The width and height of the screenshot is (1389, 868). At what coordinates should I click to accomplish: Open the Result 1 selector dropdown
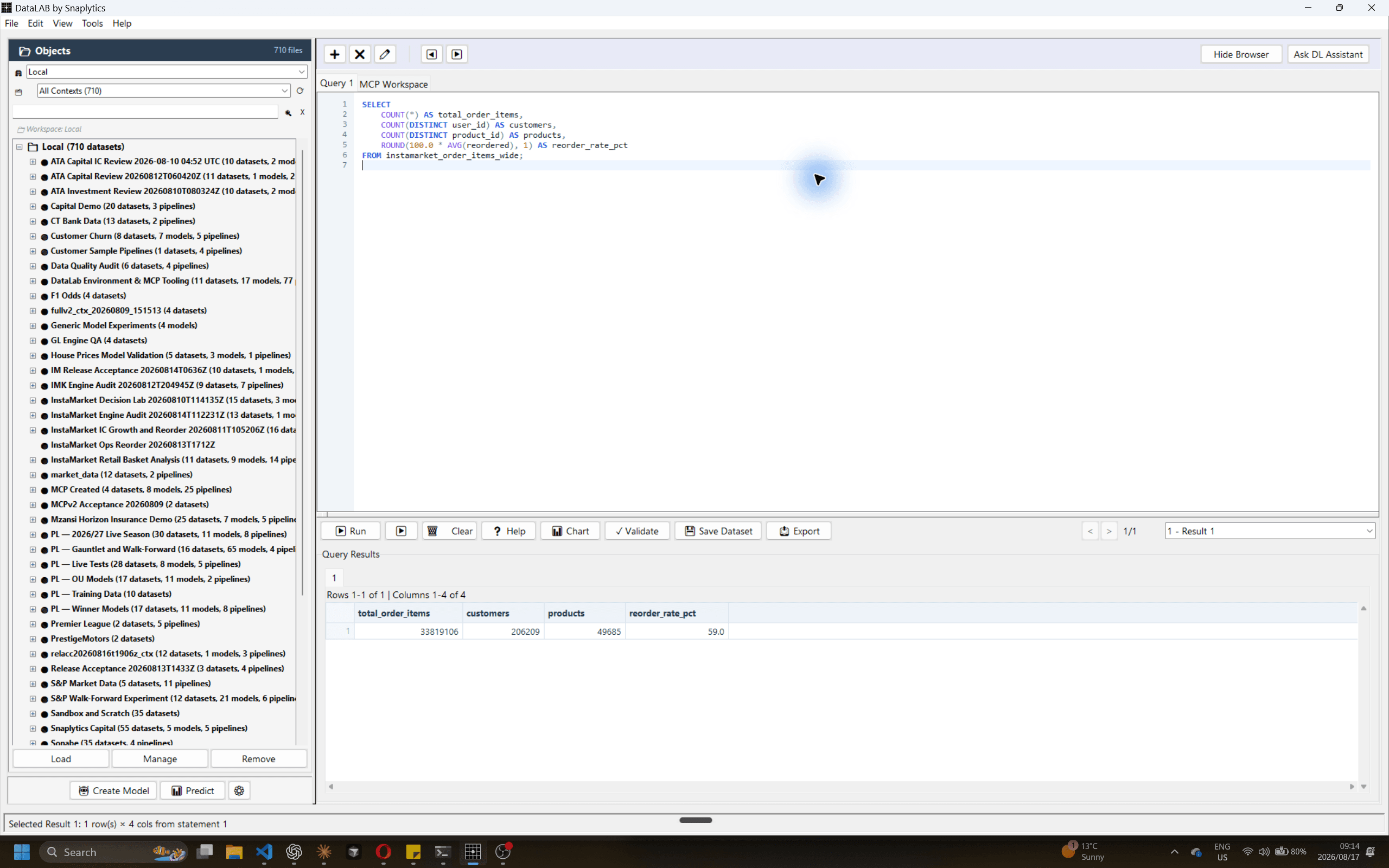tap(1270, 531)
